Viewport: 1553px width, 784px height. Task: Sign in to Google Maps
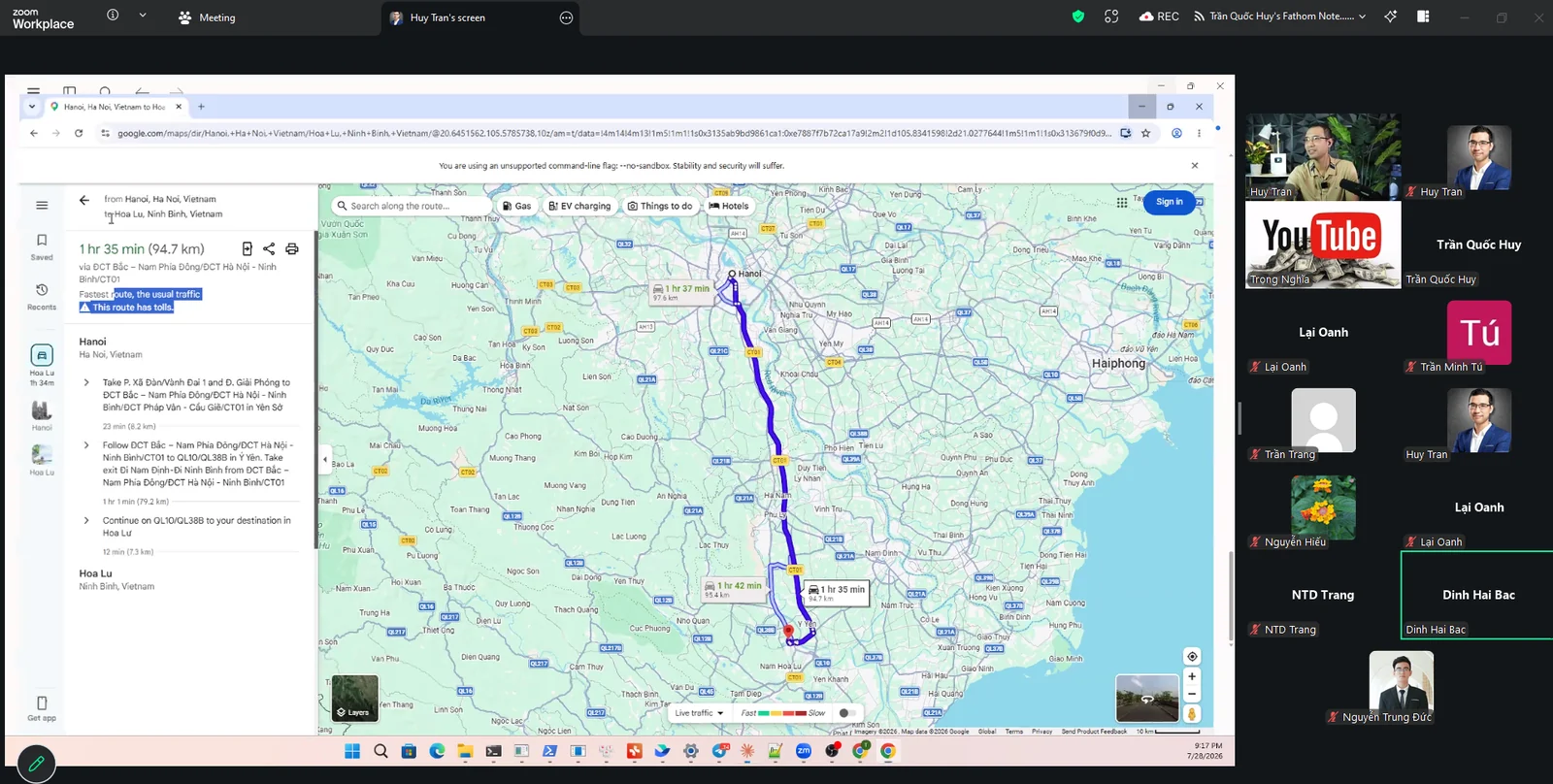(1170, 202)
